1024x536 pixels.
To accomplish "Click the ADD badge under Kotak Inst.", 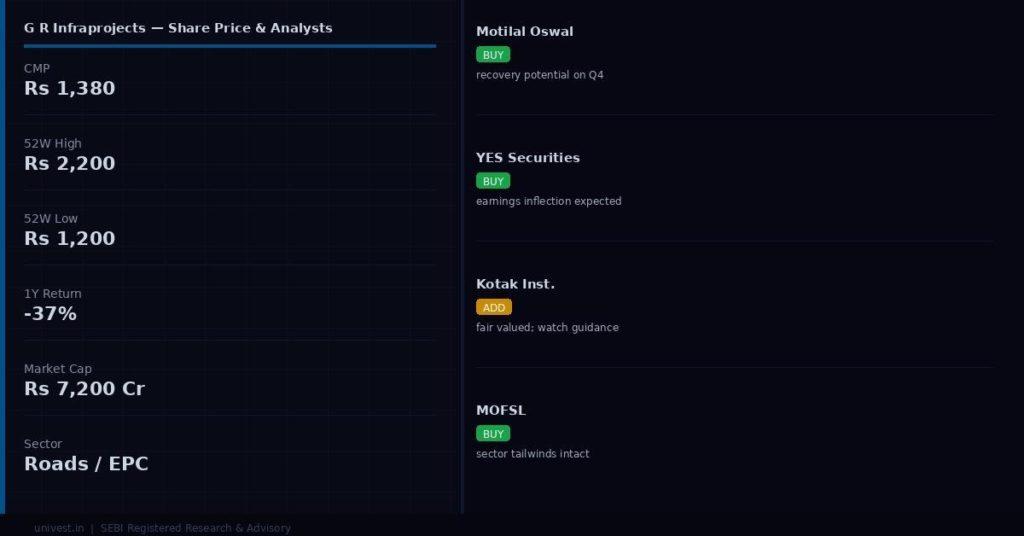I will click(494, 307).
